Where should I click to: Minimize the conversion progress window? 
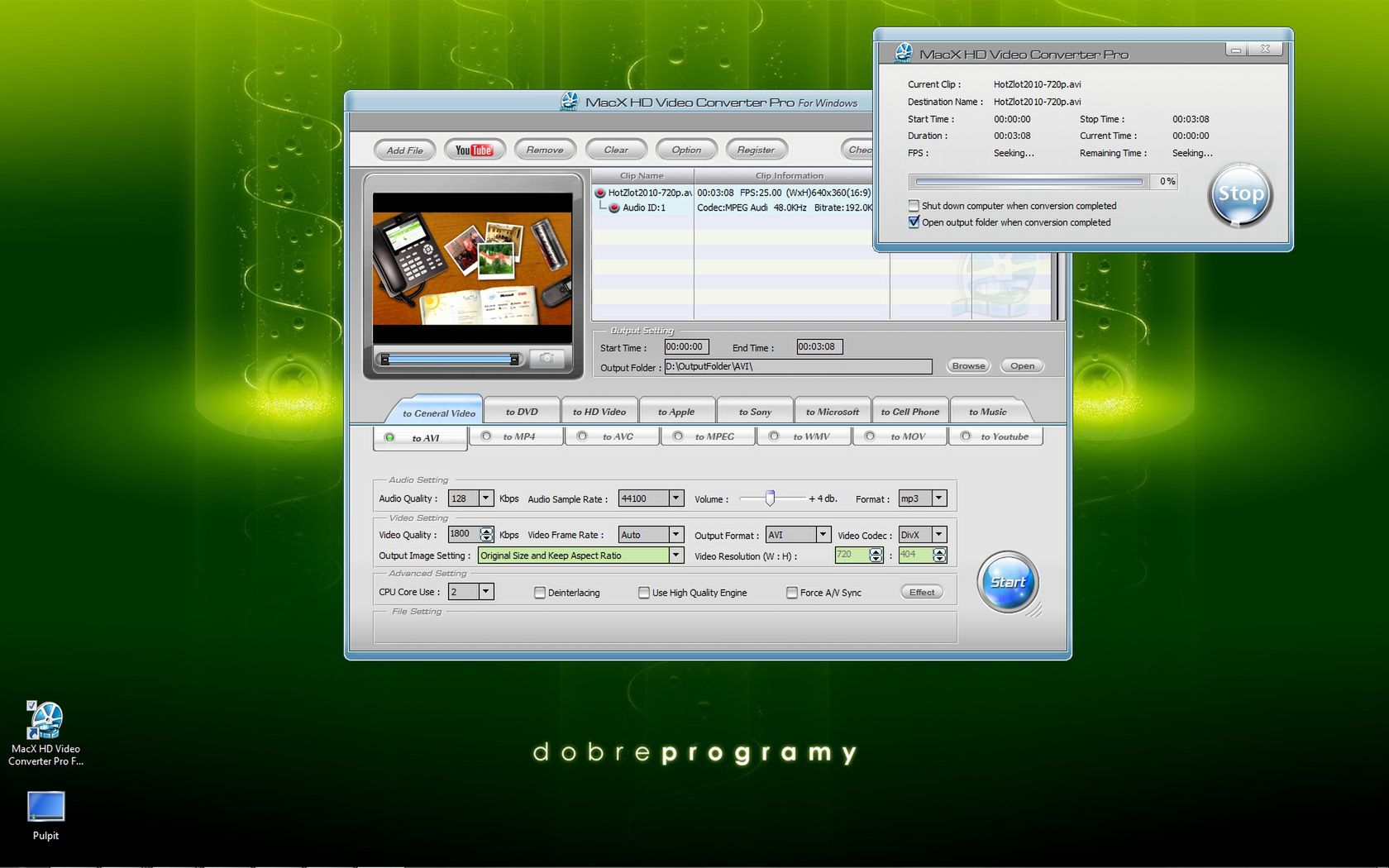coord(1237,50)
